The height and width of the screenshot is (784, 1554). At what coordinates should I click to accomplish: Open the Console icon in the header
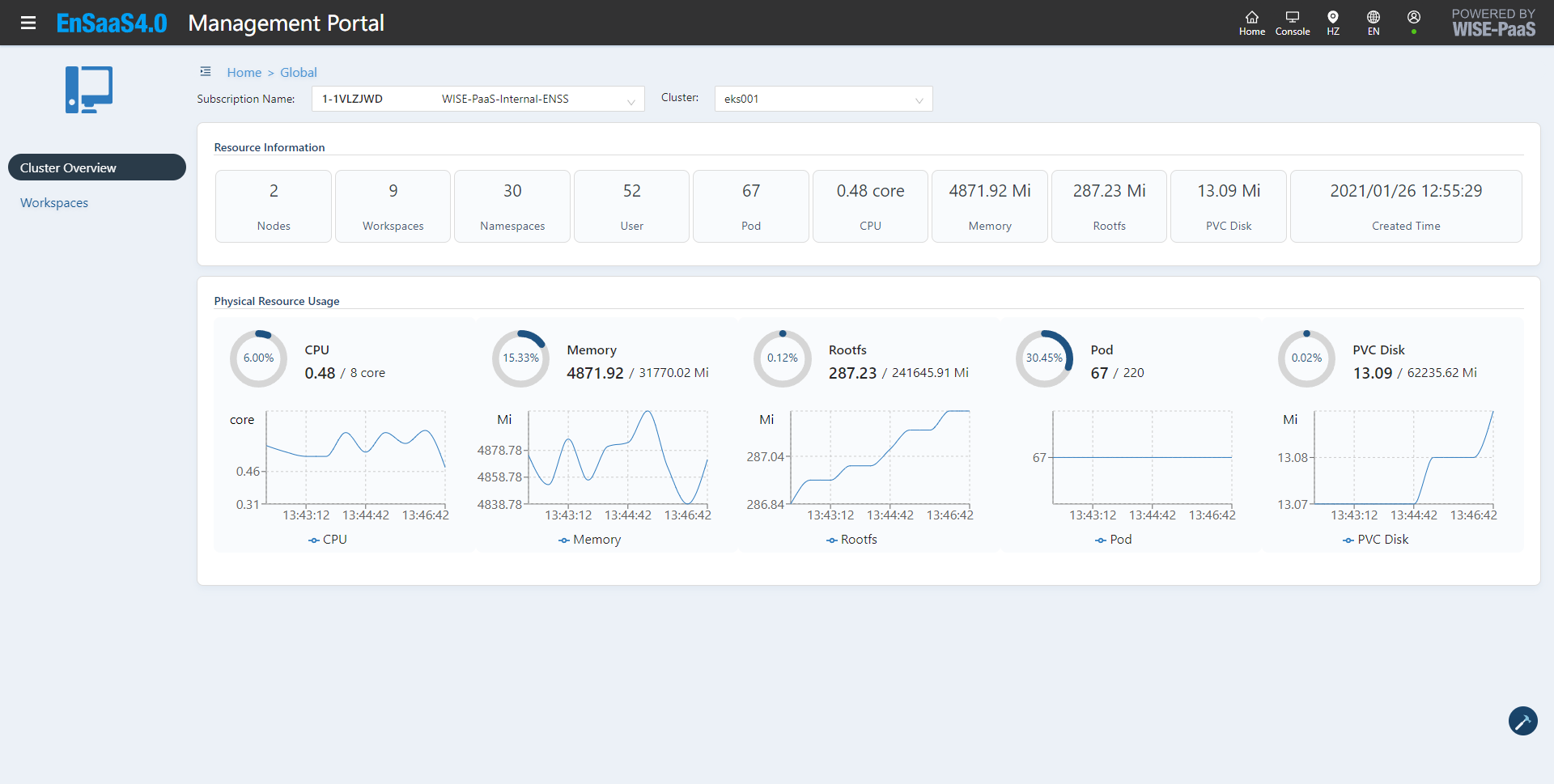pos(1293,23)
